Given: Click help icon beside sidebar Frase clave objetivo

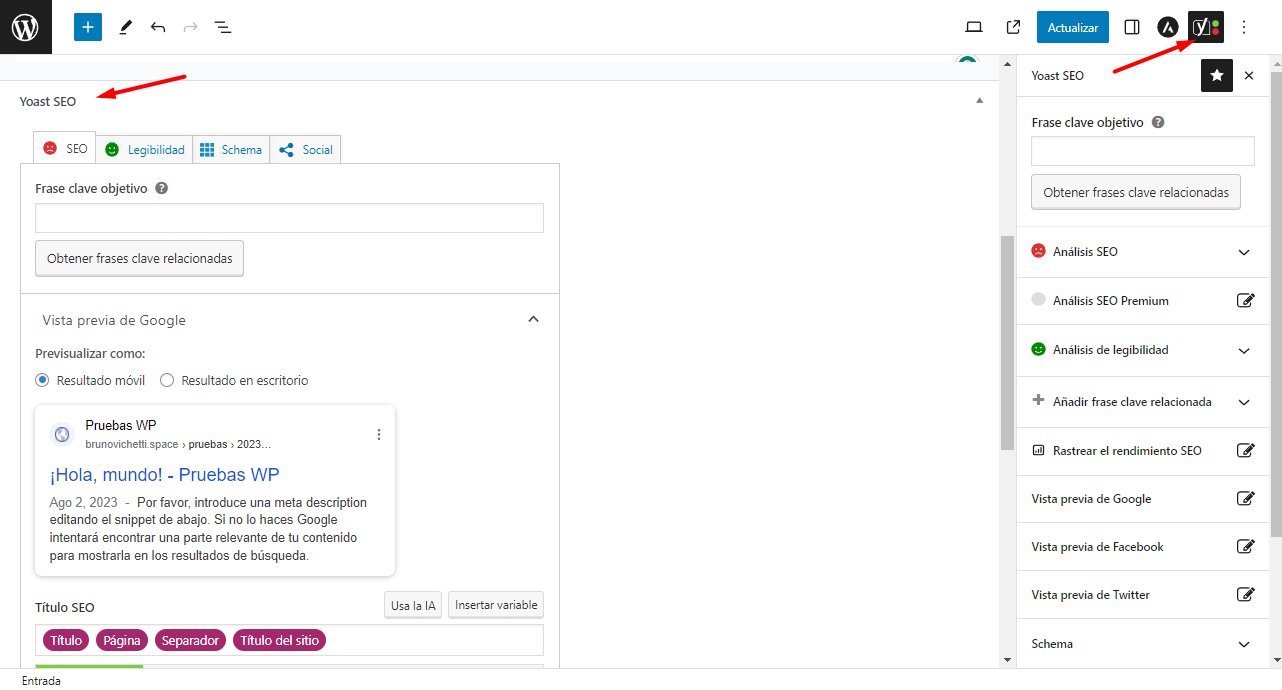Looking at the screenshot, I should point(1158,122).
